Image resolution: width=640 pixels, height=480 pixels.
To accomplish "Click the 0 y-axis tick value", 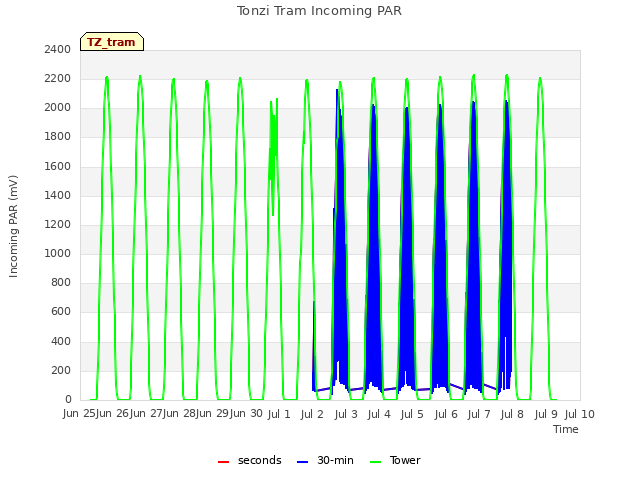I will [x=68, y=400].
